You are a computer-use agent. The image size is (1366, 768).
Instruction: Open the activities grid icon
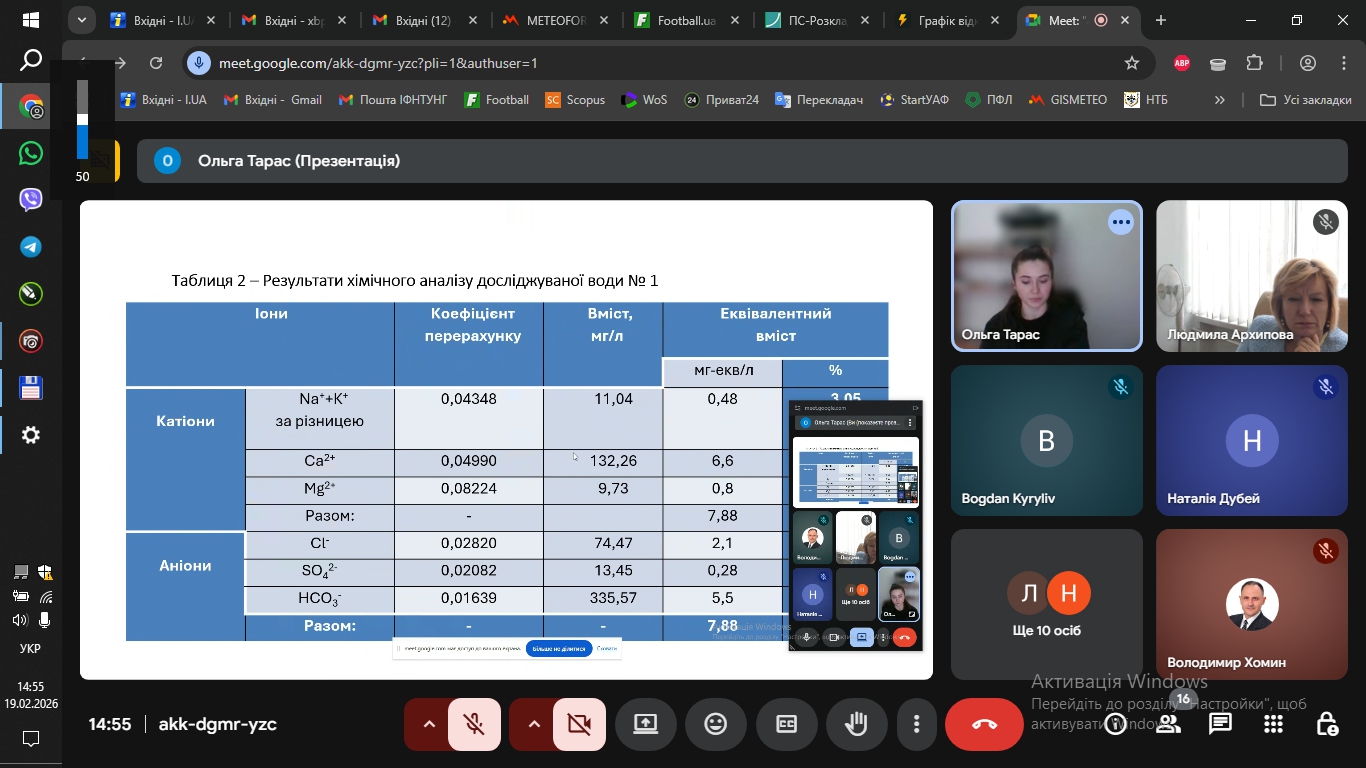point(1273,724)
